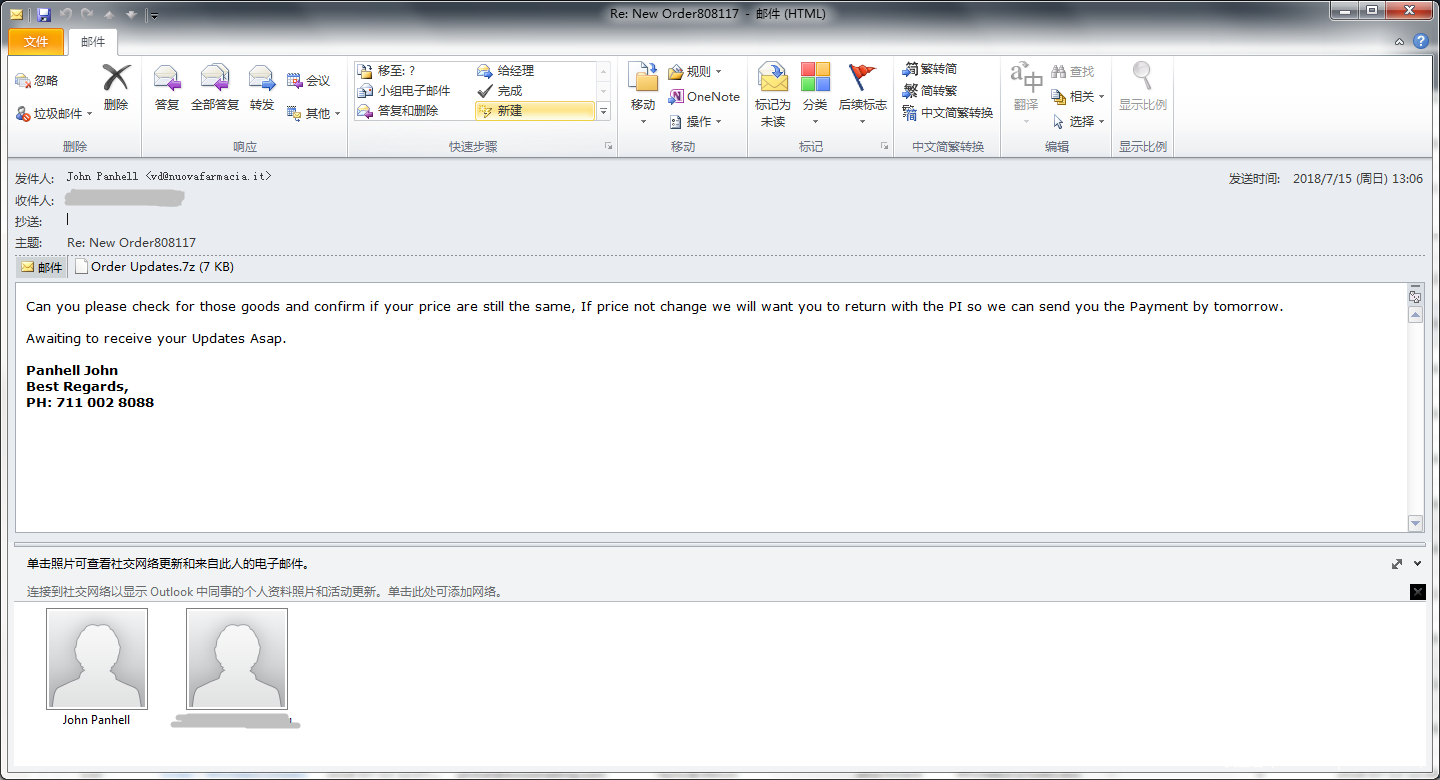Click the 显示比例 (Zoom) magnifier button

click(x=1143, y=87)
